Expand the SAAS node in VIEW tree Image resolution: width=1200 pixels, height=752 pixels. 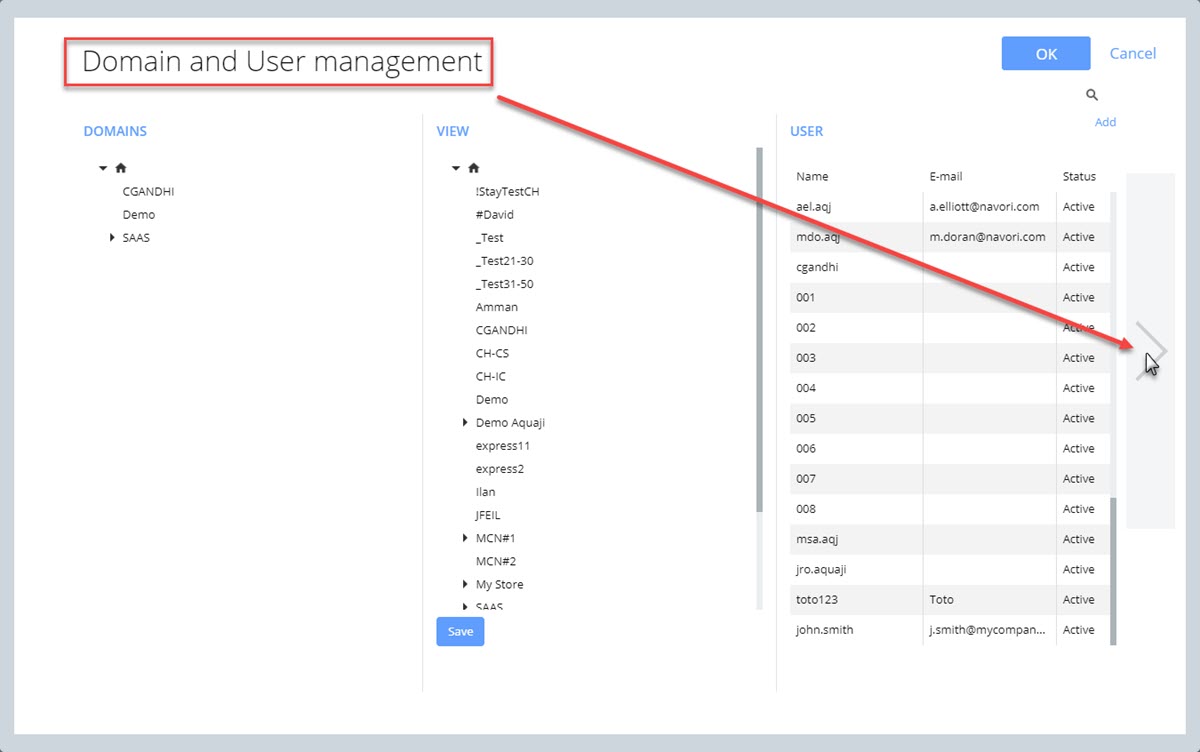[x=465, y=607]
